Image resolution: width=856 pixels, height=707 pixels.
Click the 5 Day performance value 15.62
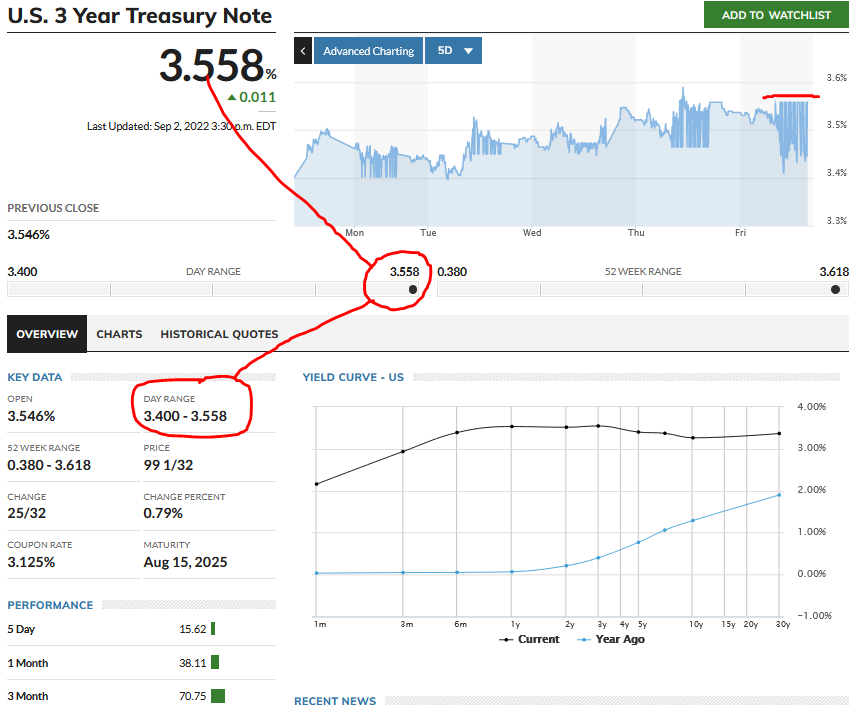[193, 629]
